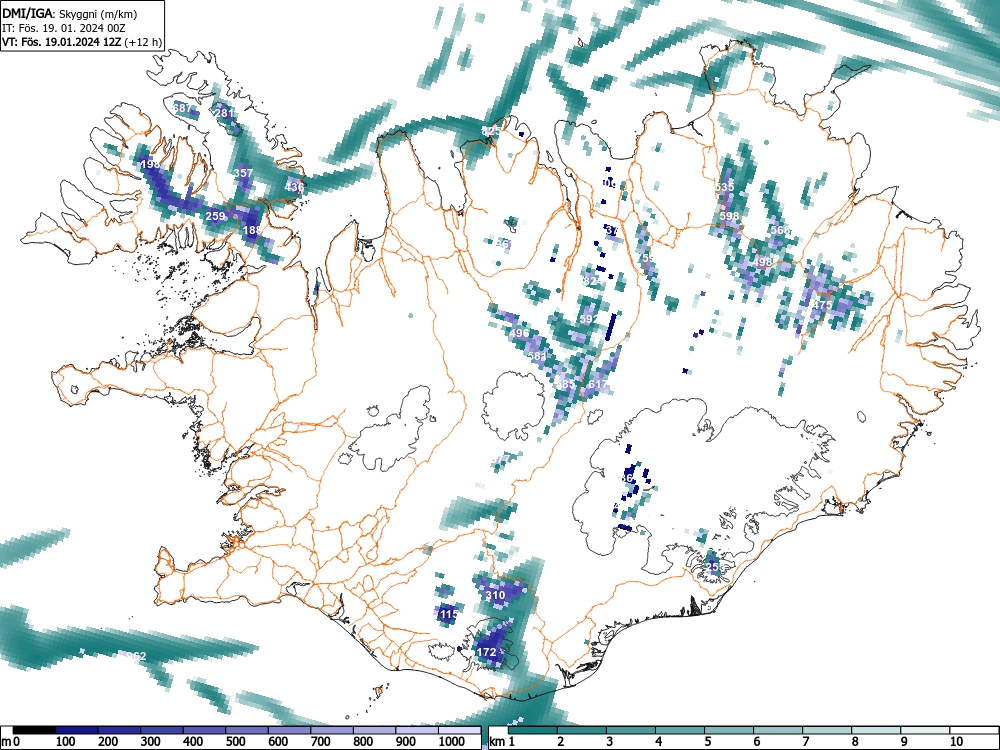The image size is (1000, 750).
Task: Click the km 1 legend label
Action: 502,742
